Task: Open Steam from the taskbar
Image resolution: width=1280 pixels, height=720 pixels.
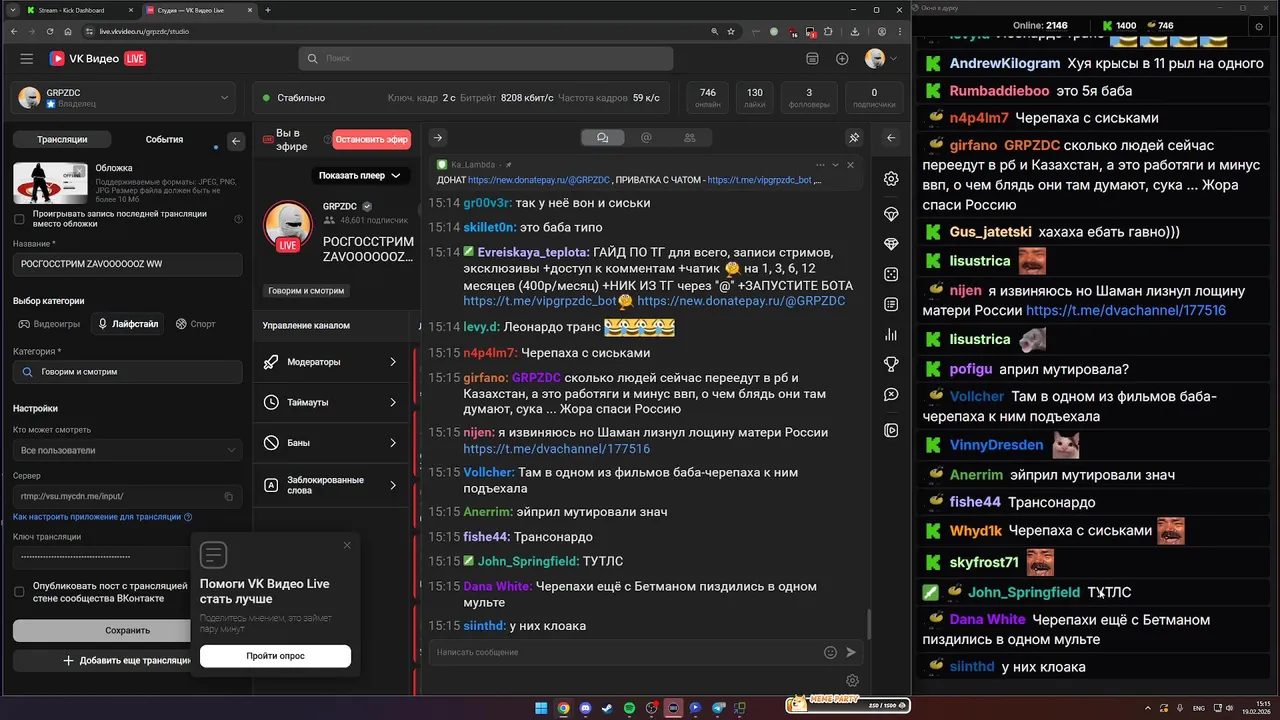Action: 607,708
